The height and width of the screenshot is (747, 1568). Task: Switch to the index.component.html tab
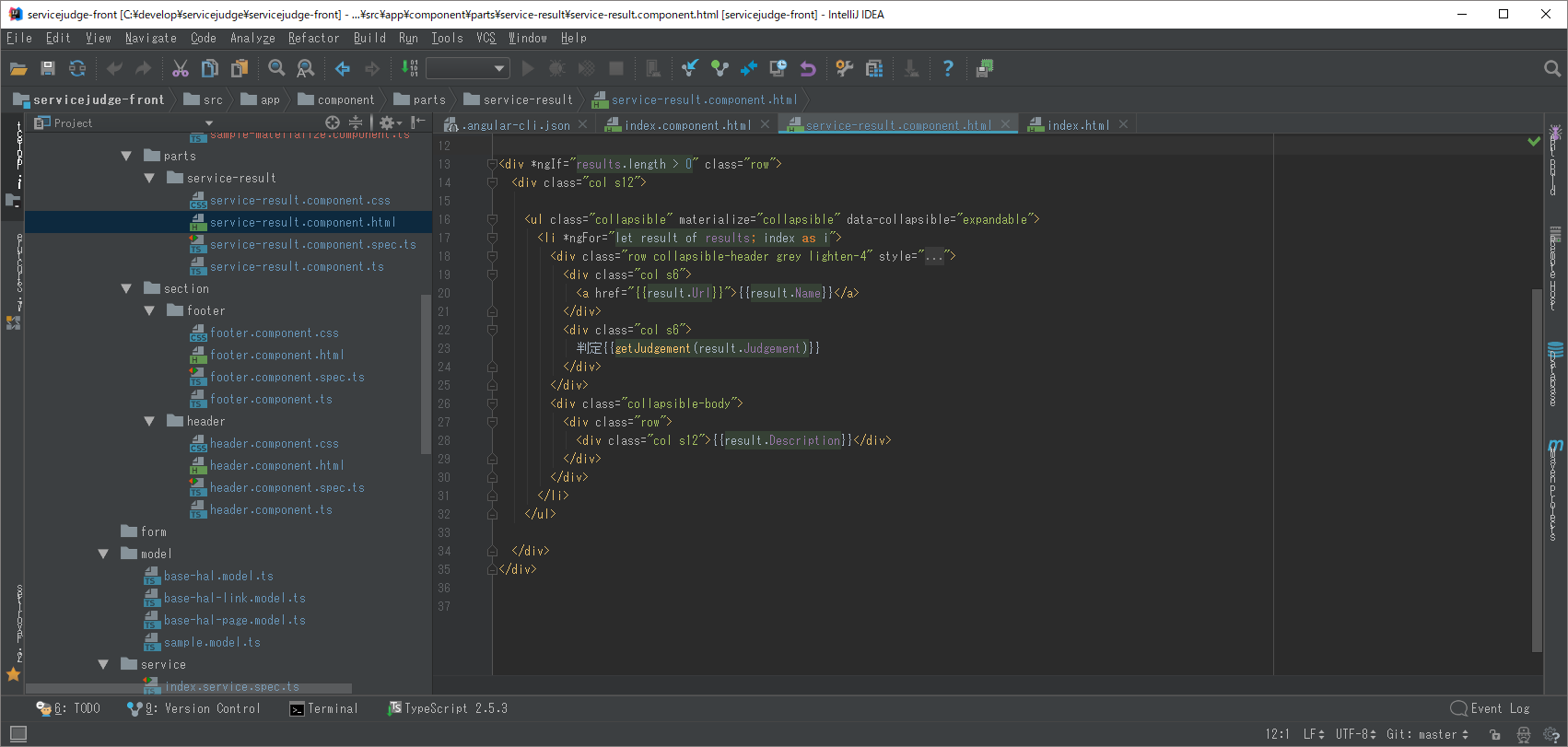(x=687, y=125)
